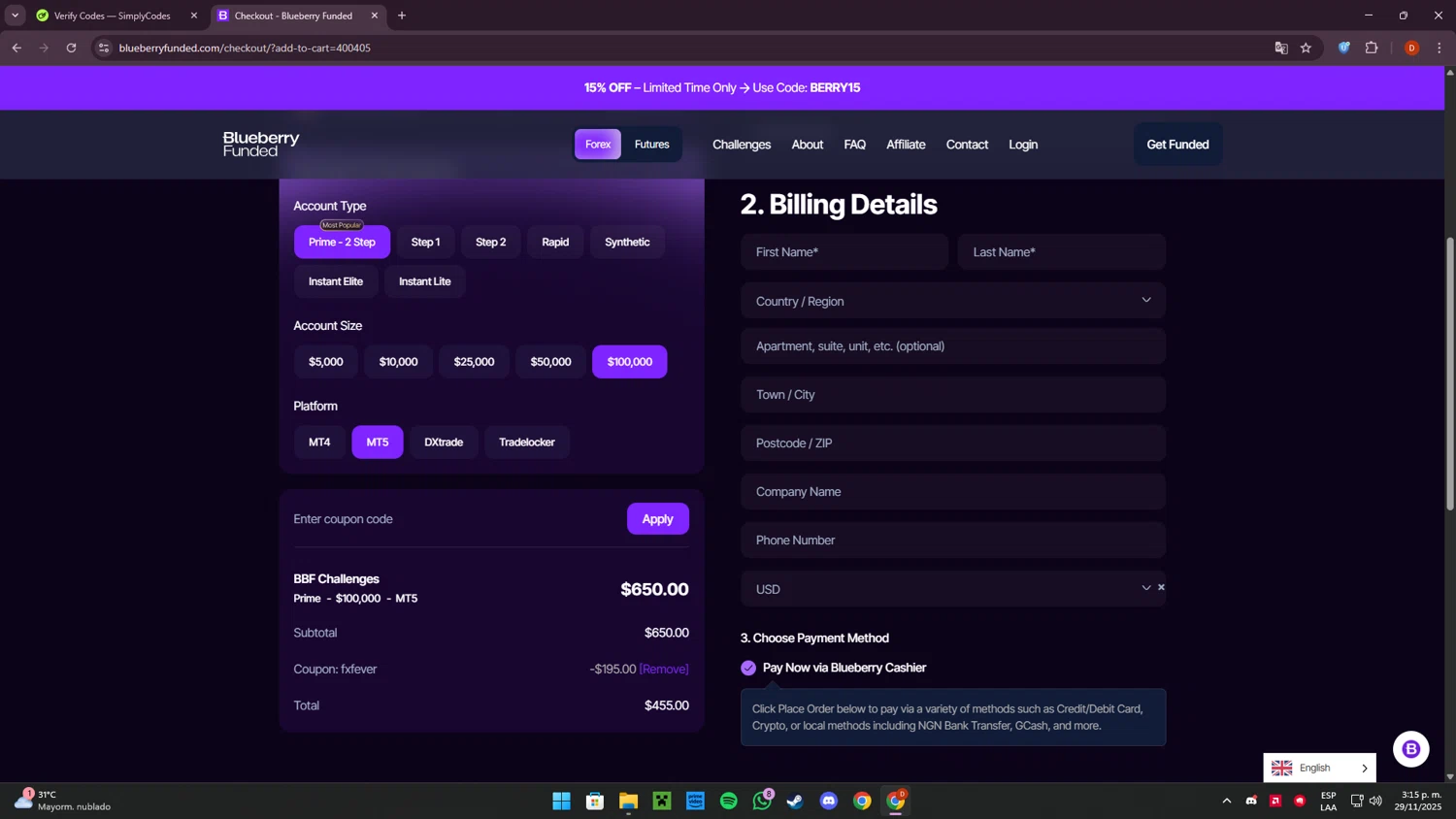The height and width of the screenshot is (819, 1456).
Task: Click the volume speaker icon in the tray
Action: coord(1375,801)
